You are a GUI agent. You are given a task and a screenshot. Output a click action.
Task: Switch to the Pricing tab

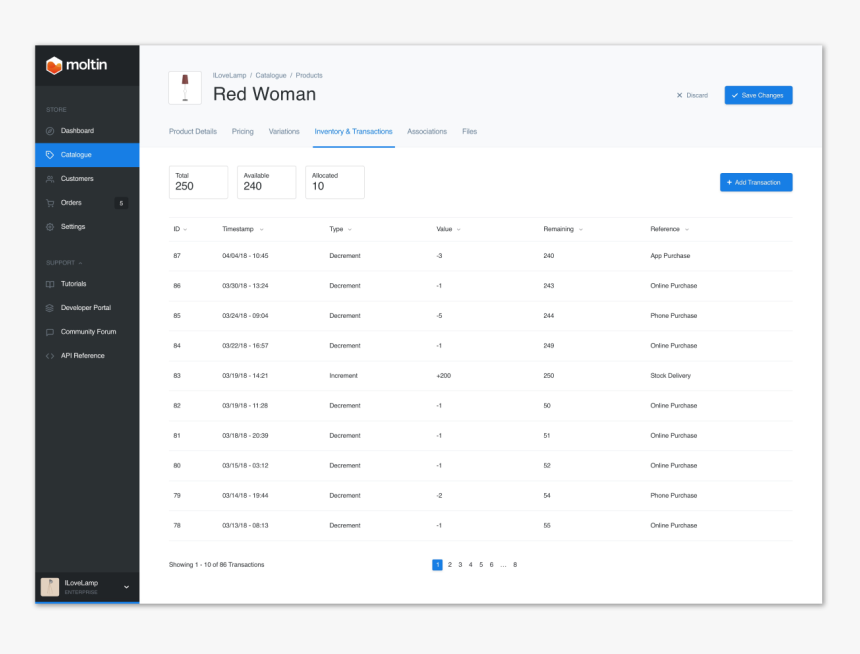click(x=242, y=132)
